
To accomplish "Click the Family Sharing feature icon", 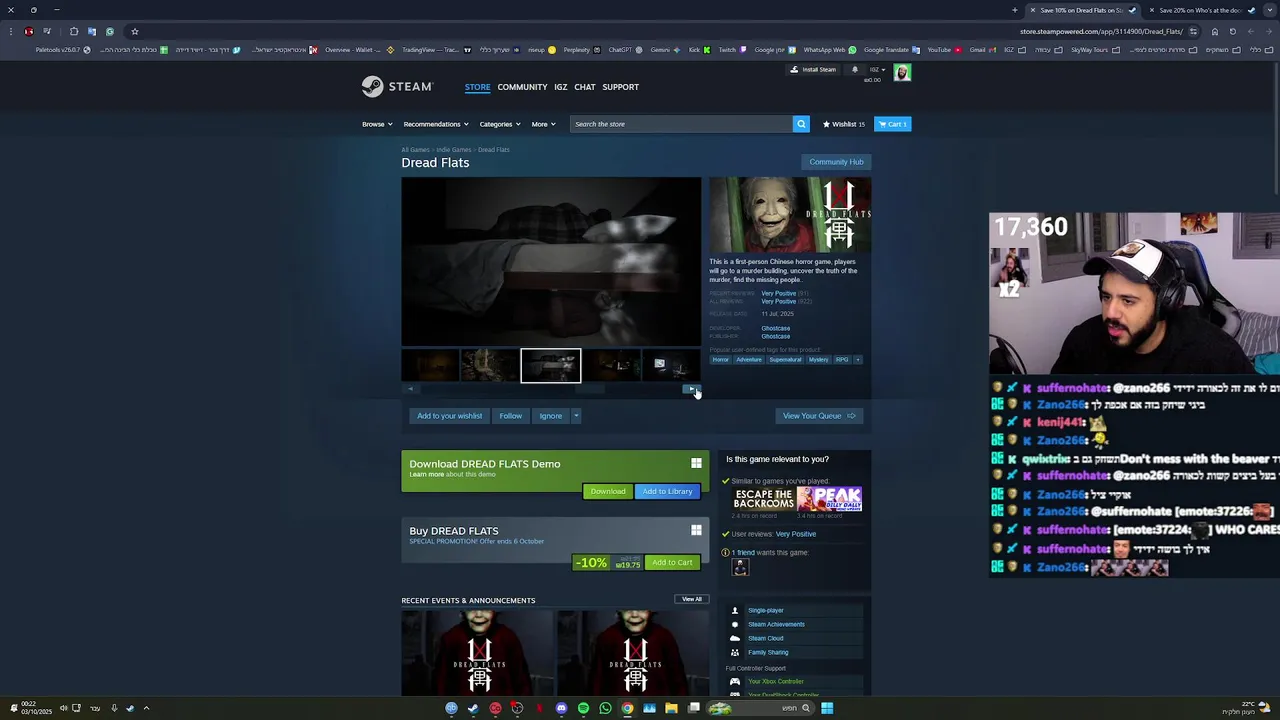I will [735, 652].
